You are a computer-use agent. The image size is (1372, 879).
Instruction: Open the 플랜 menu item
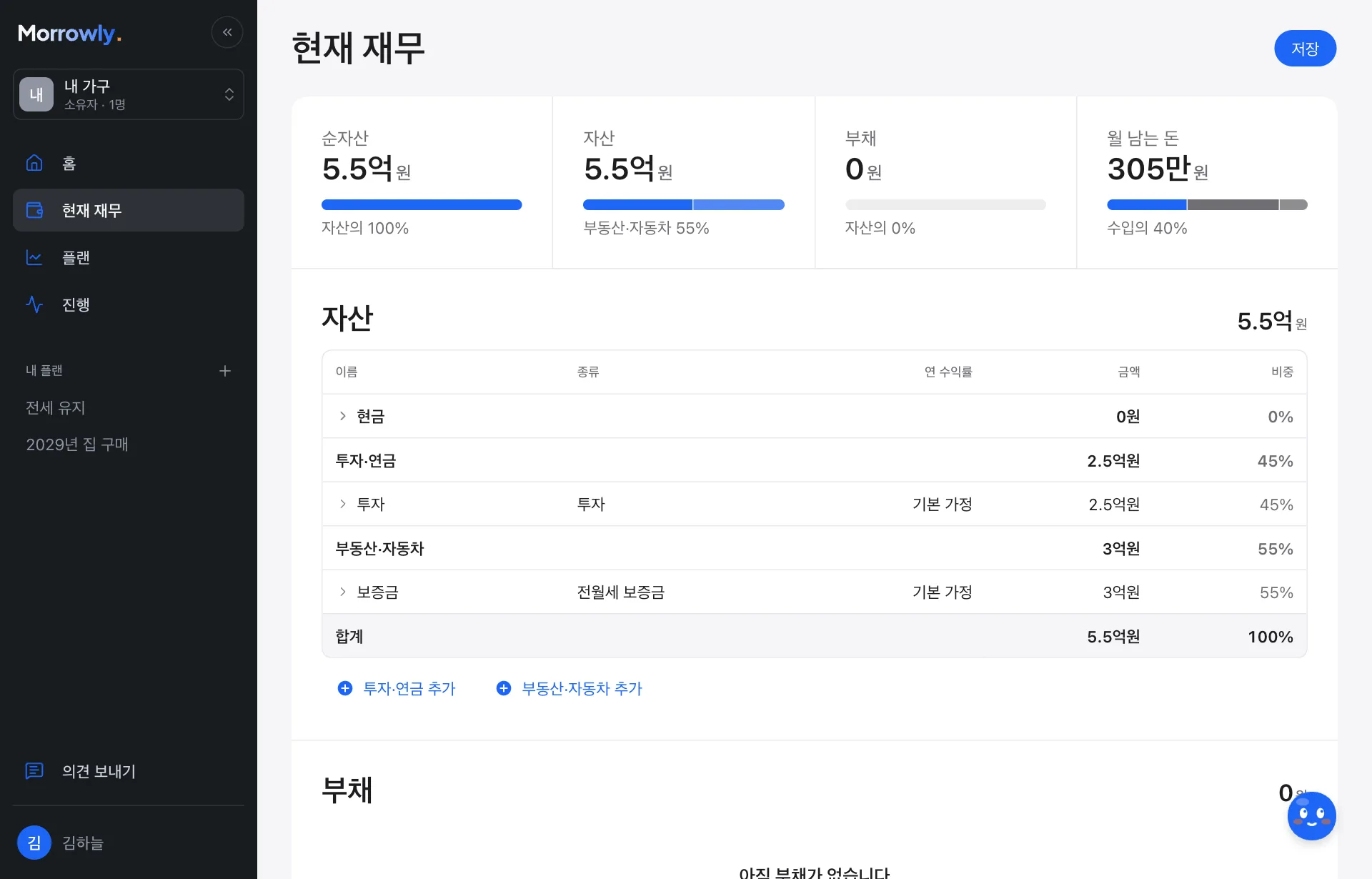point(129,257)
